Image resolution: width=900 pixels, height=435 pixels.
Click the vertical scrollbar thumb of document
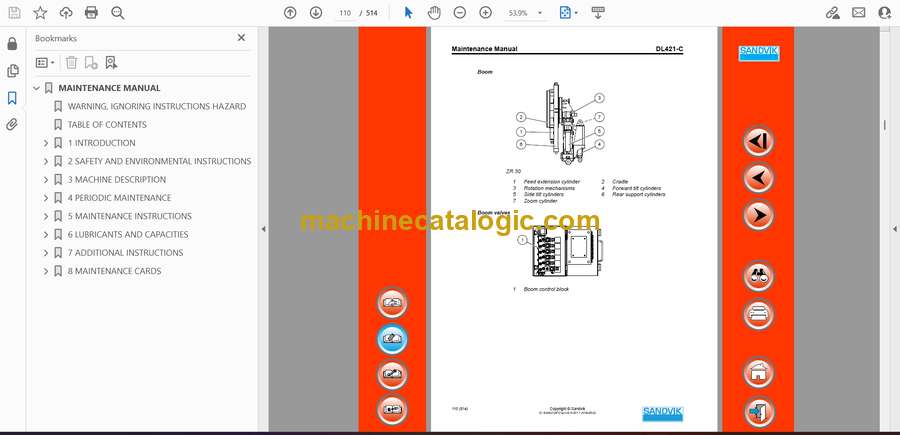point(884,125)
